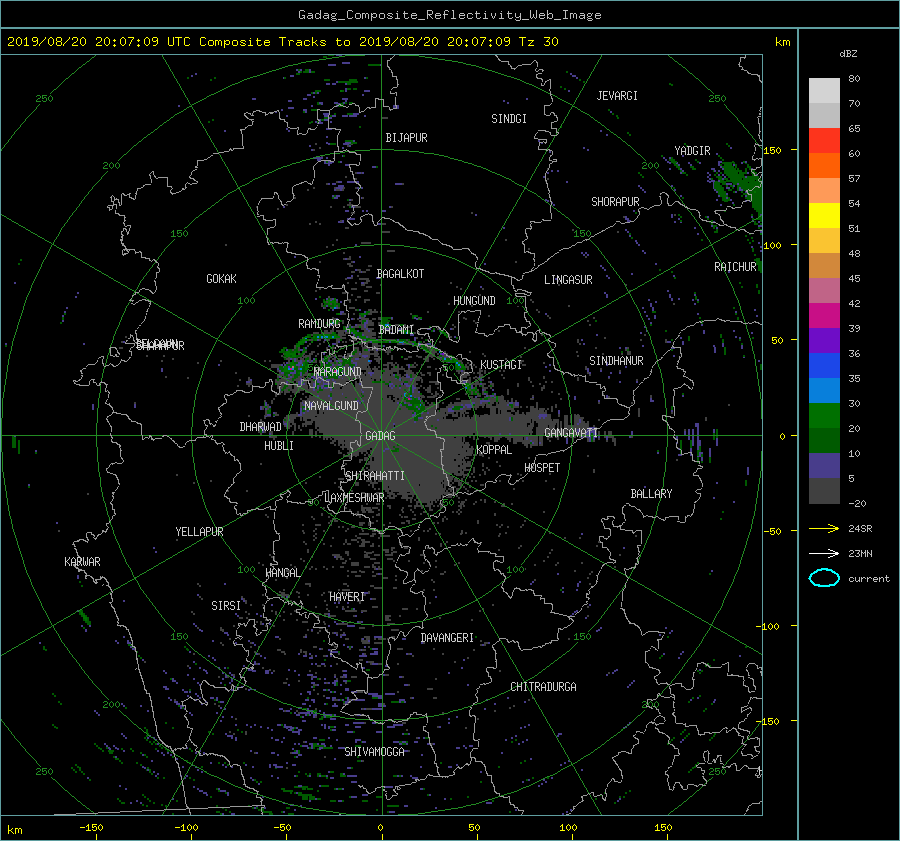
Task: Click the DHARWAD city label
Action: 261,427
